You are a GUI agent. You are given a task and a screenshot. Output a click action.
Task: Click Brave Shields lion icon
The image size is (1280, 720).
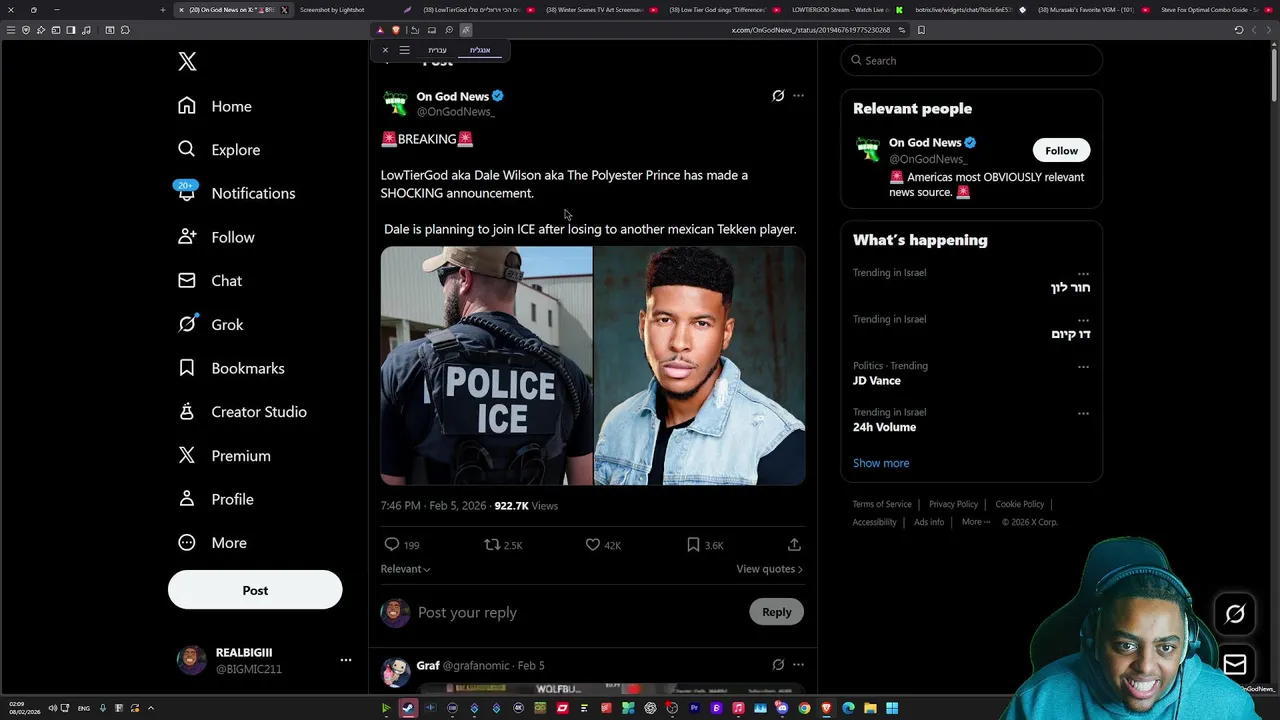(x=396, y=30)
